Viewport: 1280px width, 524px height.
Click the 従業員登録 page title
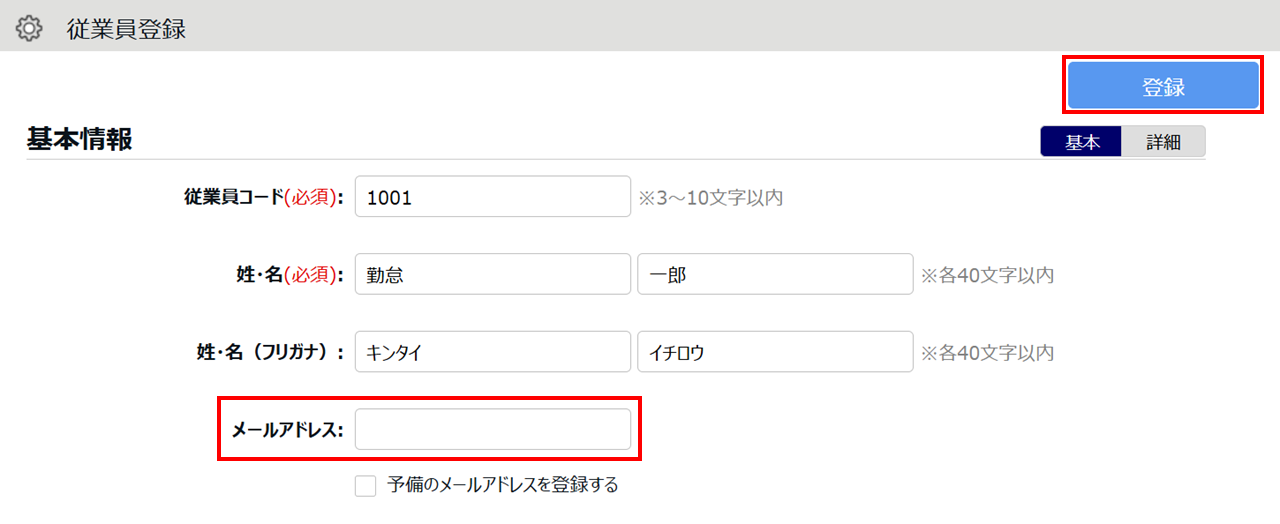(126, 29)
